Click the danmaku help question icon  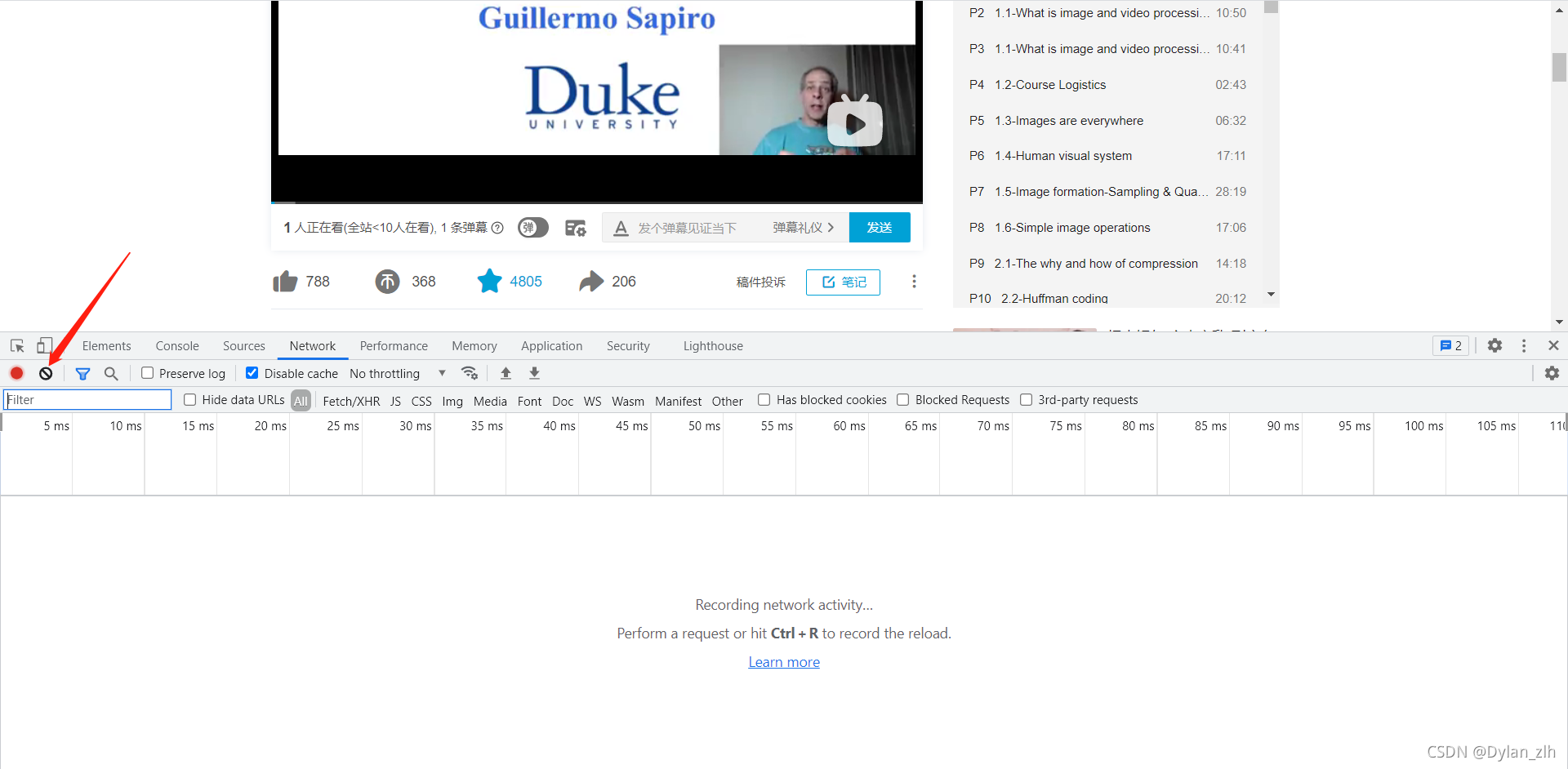tap(497, 228)
